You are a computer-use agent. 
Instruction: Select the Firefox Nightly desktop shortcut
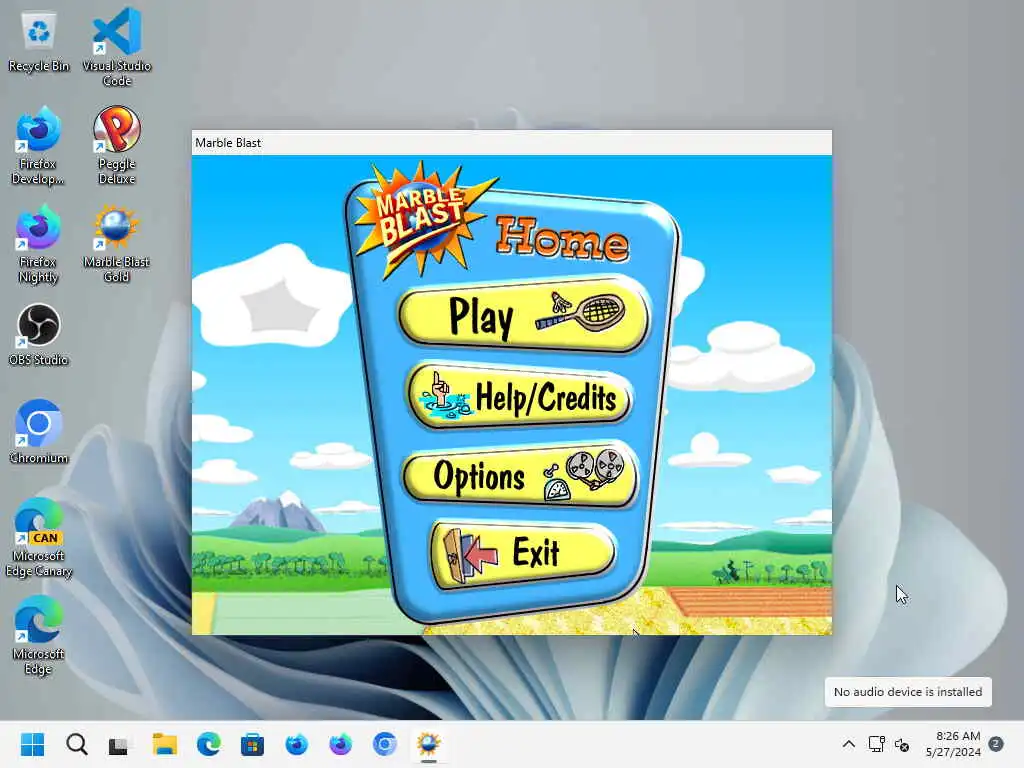click(x=38, y=244)
